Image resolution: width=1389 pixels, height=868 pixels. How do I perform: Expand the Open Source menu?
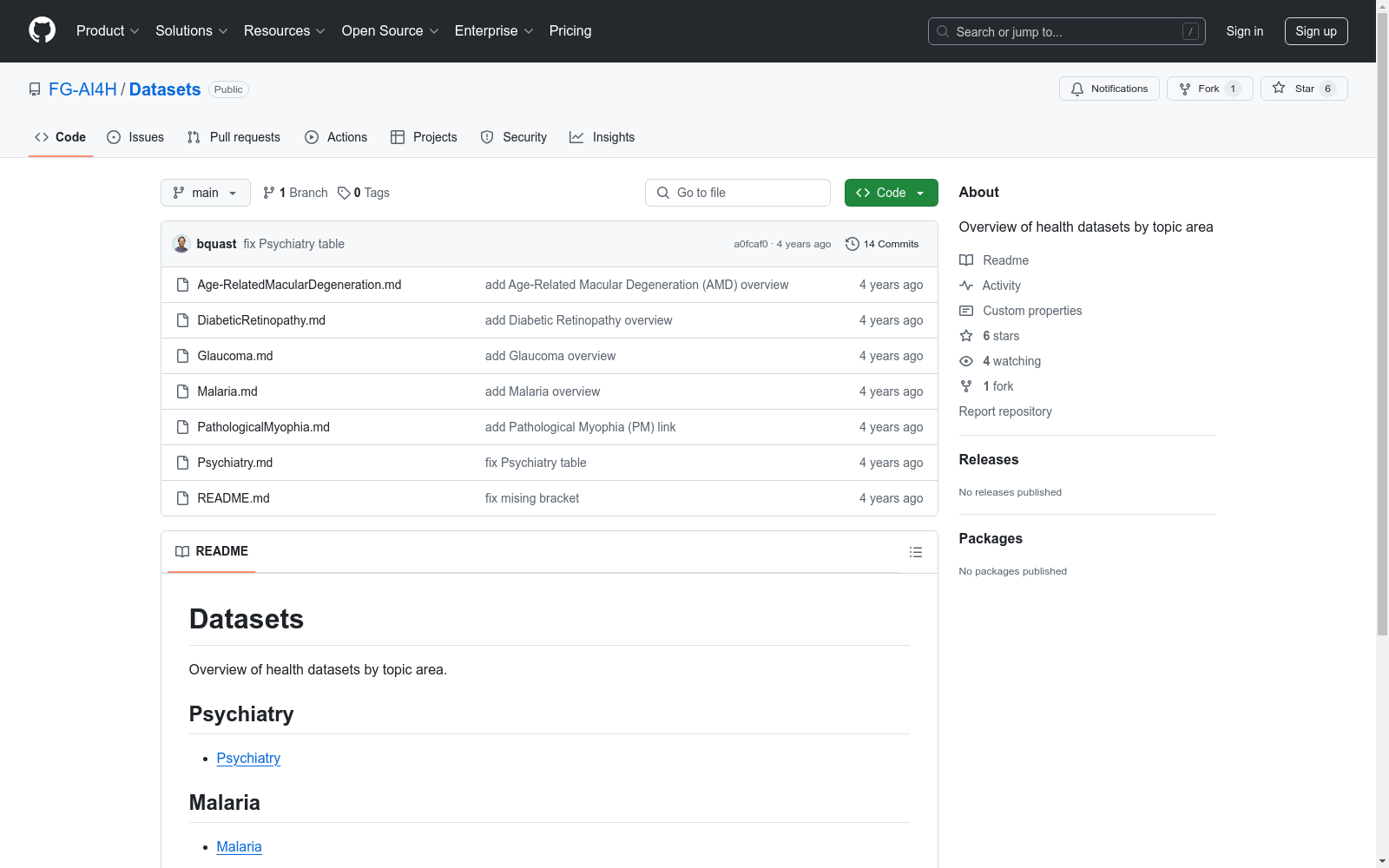[x=391, y=30]
